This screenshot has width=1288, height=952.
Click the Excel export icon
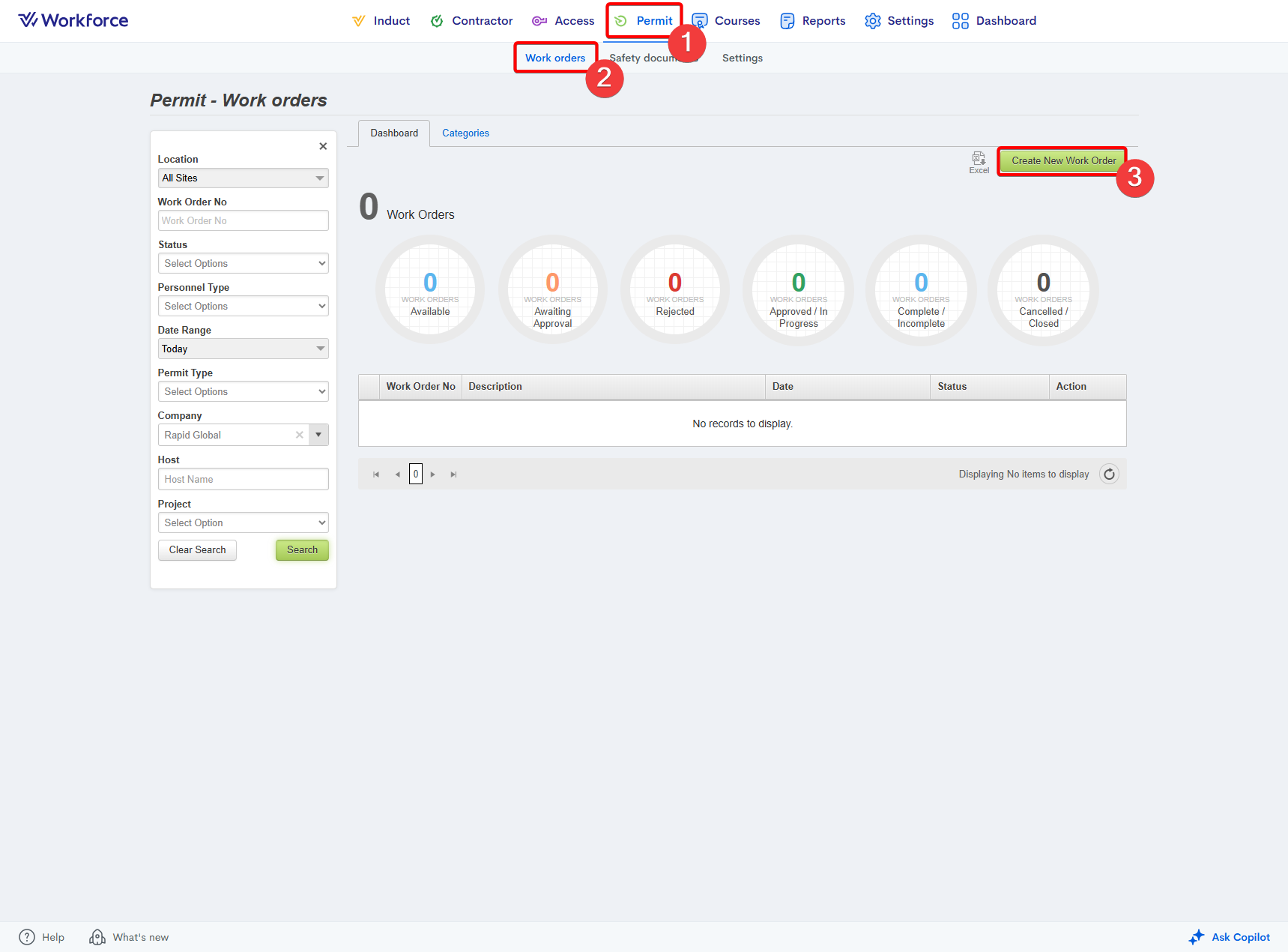coord(979,159)
